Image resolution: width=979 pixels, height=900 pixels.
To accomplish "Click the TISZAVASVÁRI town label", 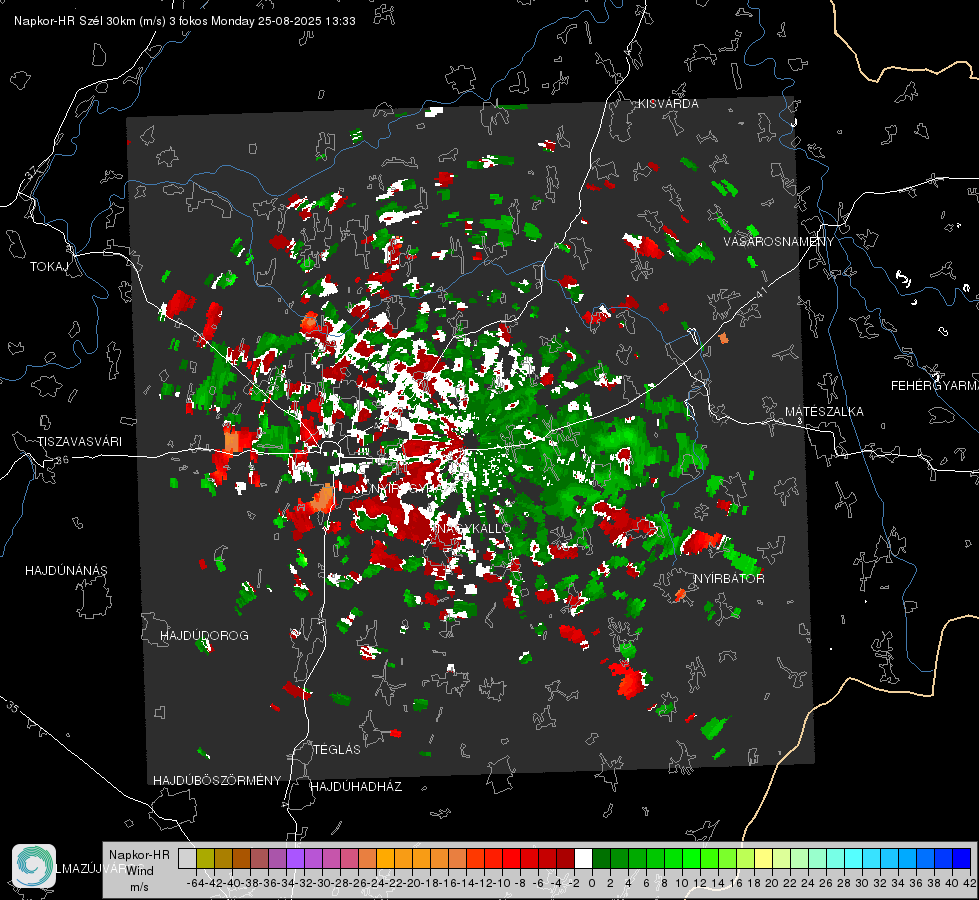I will 79,442.
